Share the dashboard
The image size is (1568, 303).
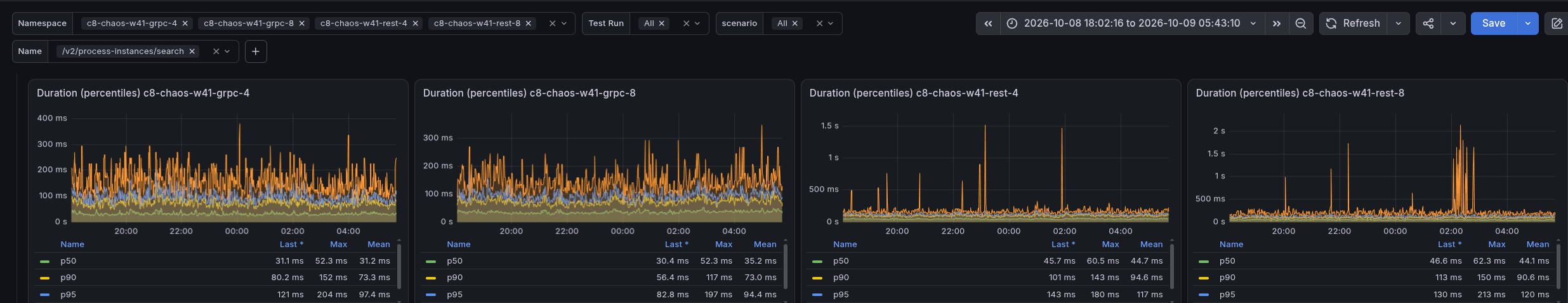[x=1428, y=24]
